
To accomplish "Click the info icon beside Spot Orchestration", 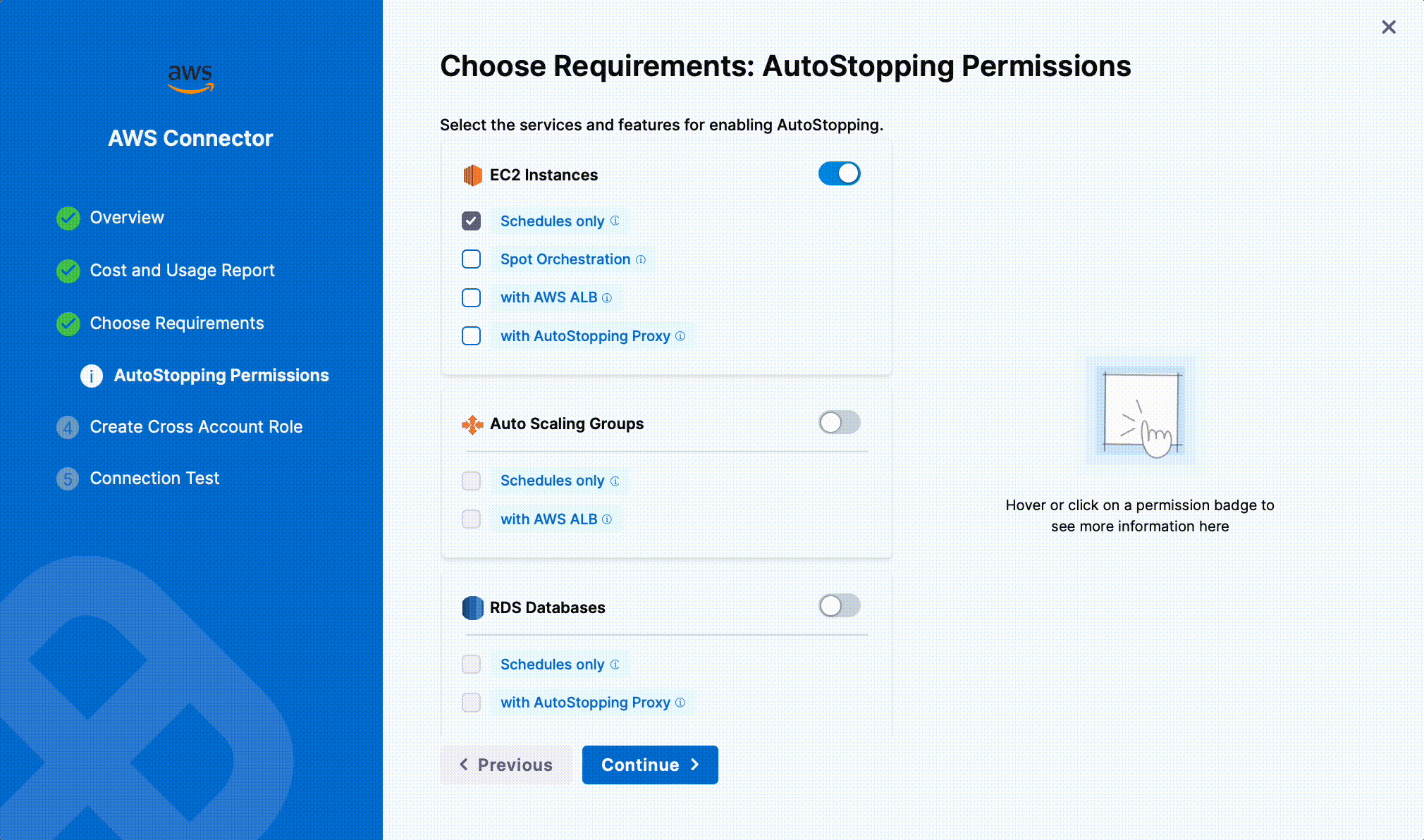I will click(640, 259).
